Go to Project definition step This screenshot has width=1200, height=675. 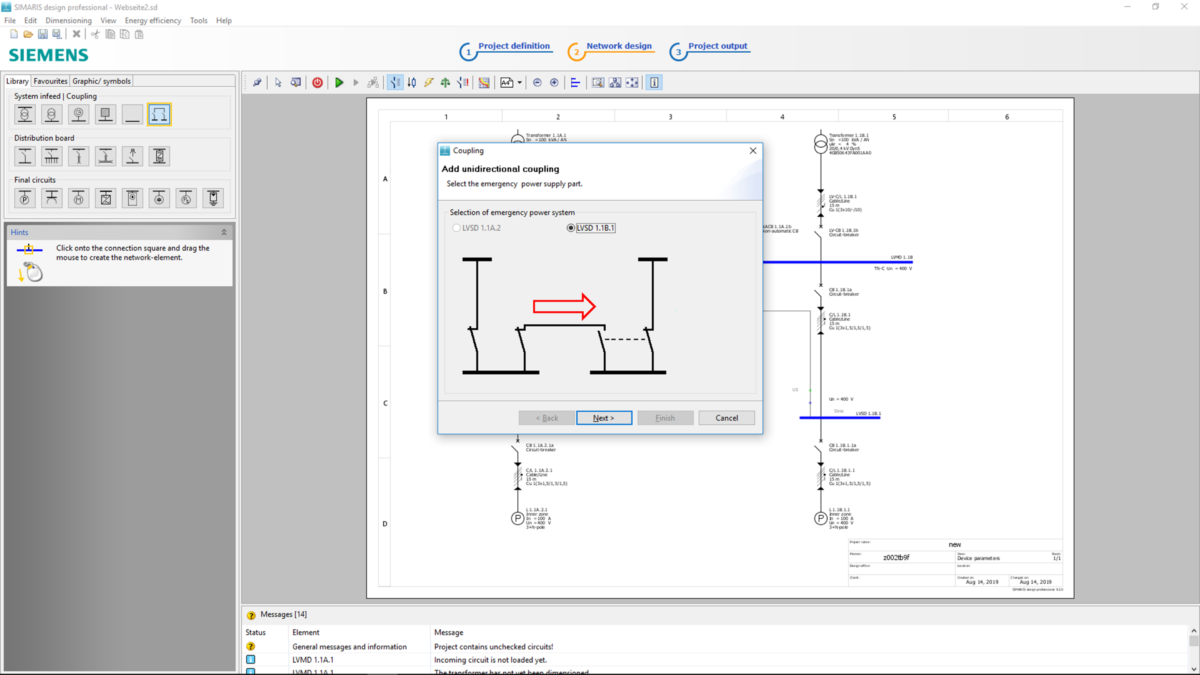point(505,48)
